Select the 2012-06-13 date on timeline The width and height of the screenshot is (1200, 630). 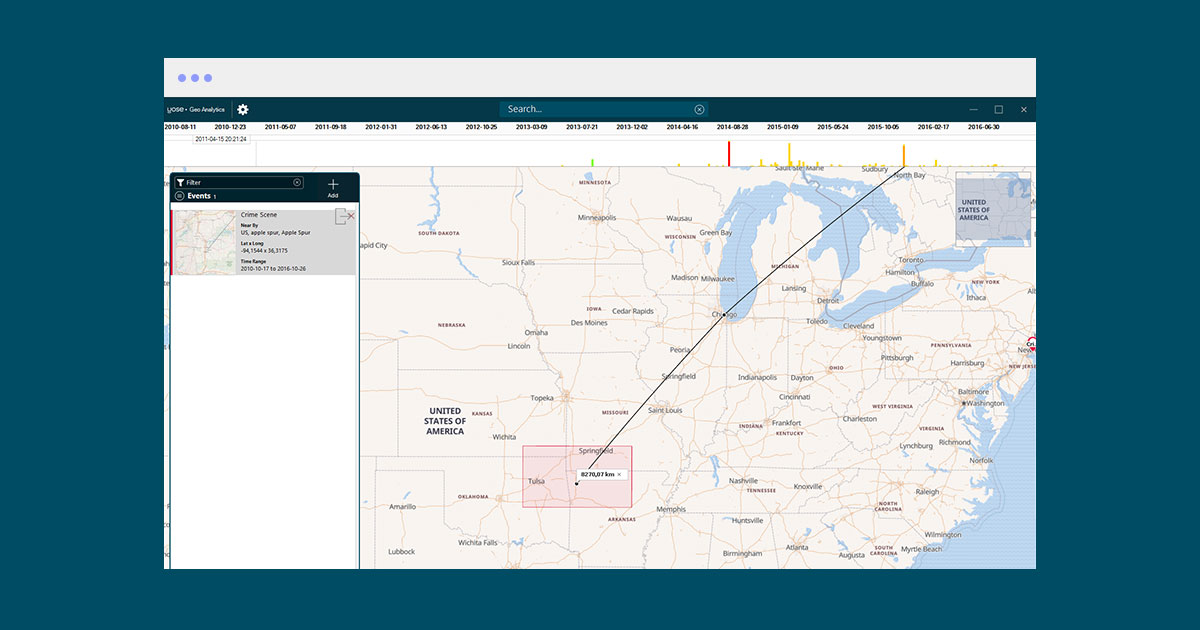[x=431, y=127]
